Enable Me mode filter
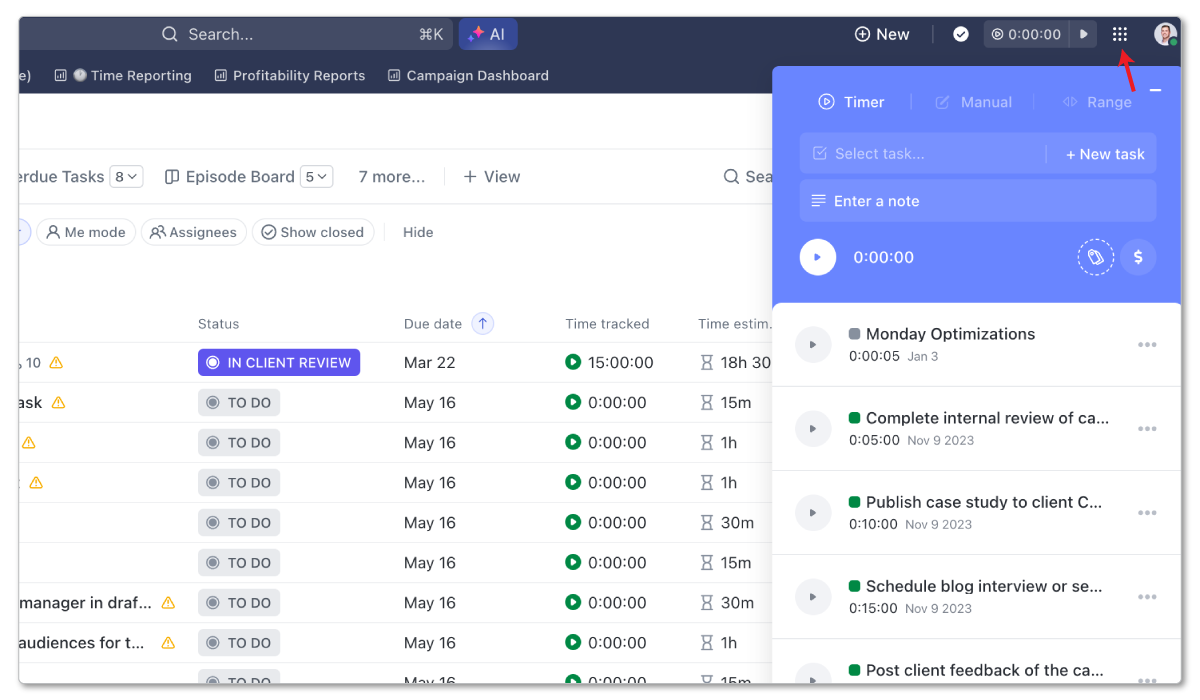The image size is (1200, 700). pos(86,231)
